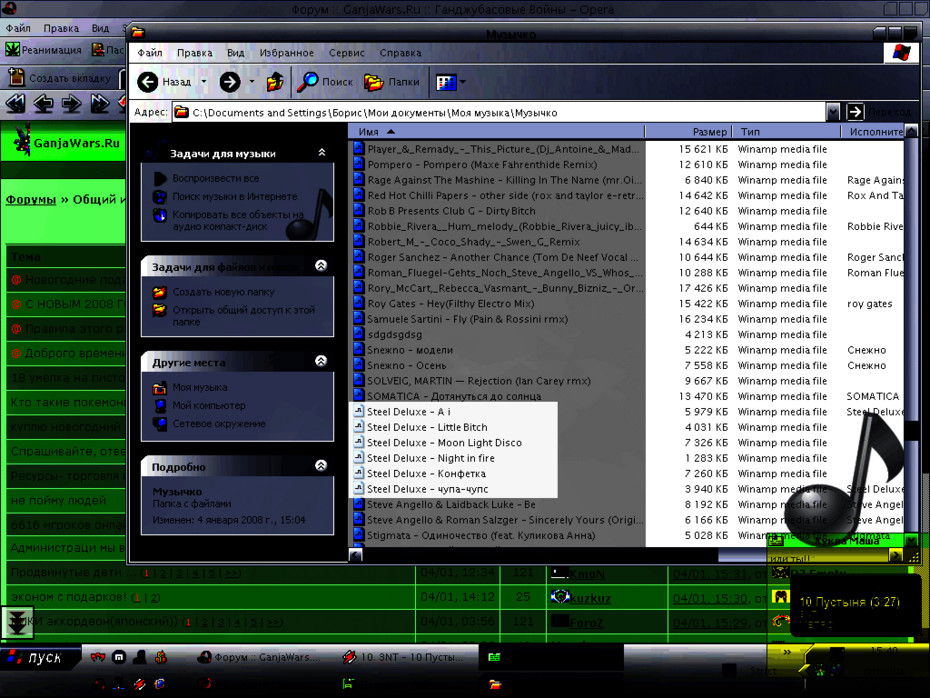Image resolution: width=930 pixels, height=698 pixels.
Task: Open Правка menu in Explorer window
Action: (x=194, y=53)
